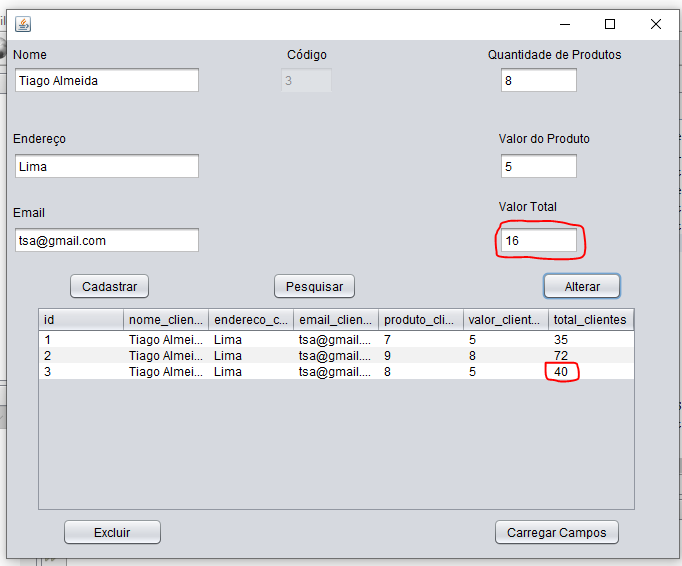Click total cell showing 40
This screenshot has width=682, height=566.
[x=591, y=372]
